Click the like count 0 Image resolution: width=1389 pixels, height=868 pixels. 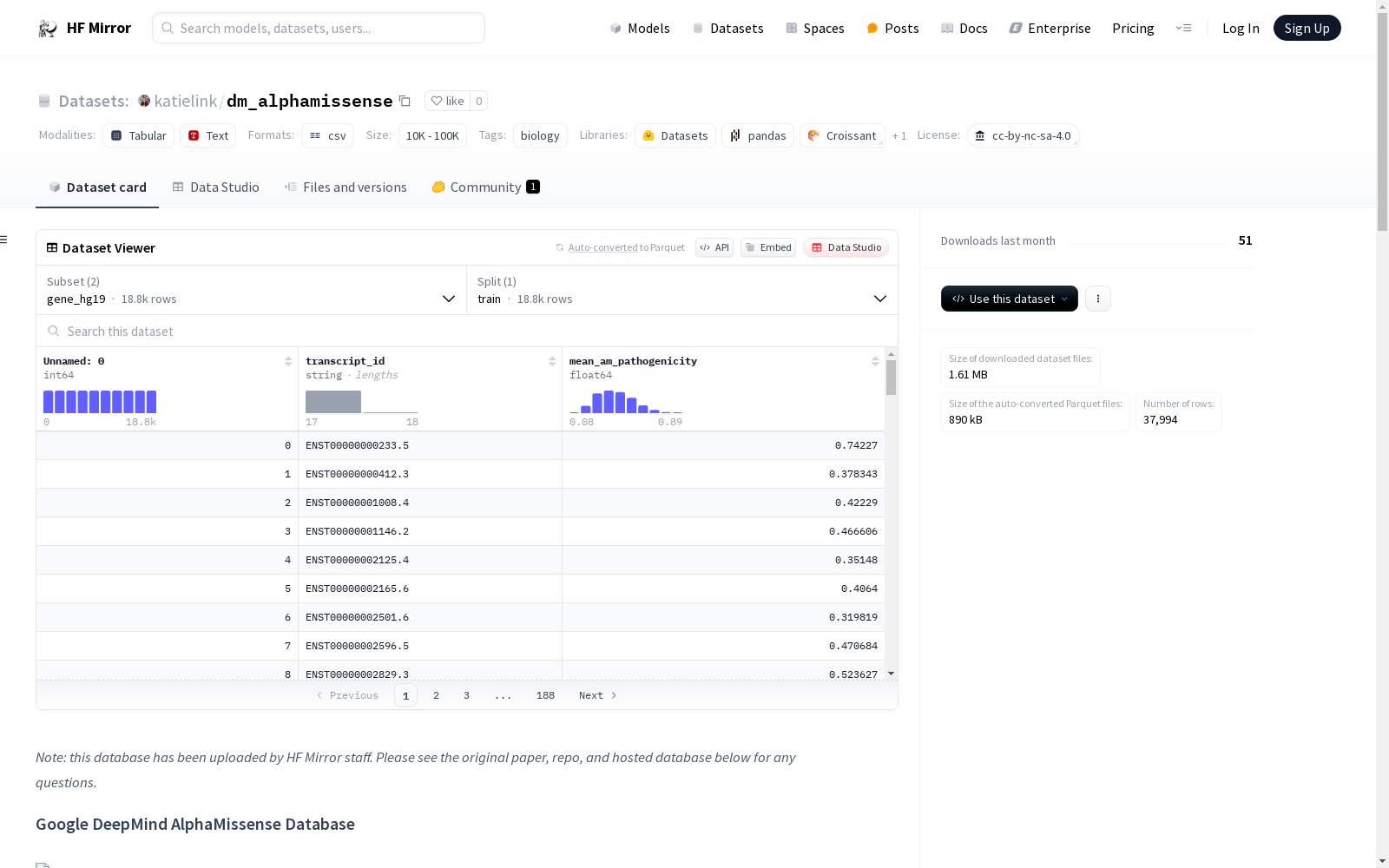[x=479, y=101]
